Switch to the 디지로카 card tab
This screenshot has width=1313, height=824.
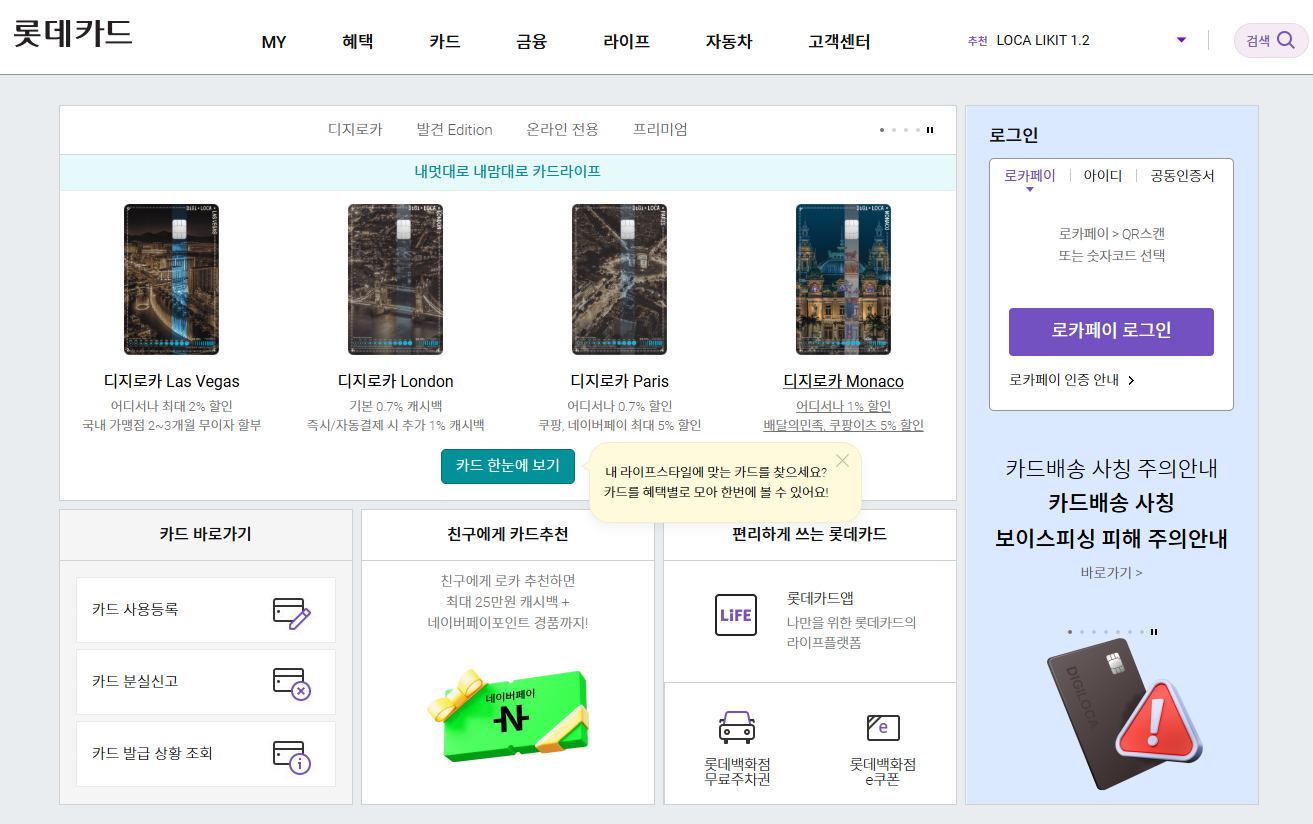[x=355, y=129]
